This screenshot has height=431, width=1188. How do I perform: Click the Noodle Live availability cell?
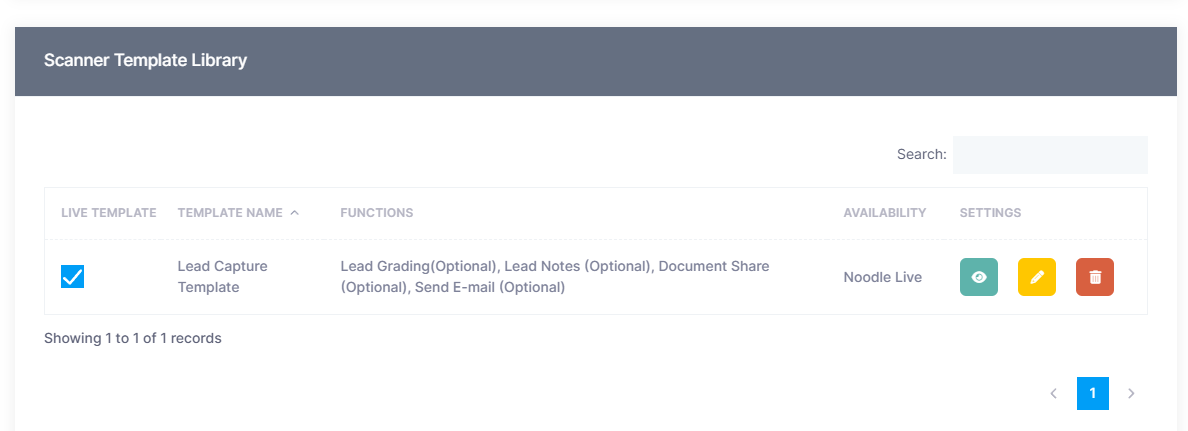(x=882, y=277)
